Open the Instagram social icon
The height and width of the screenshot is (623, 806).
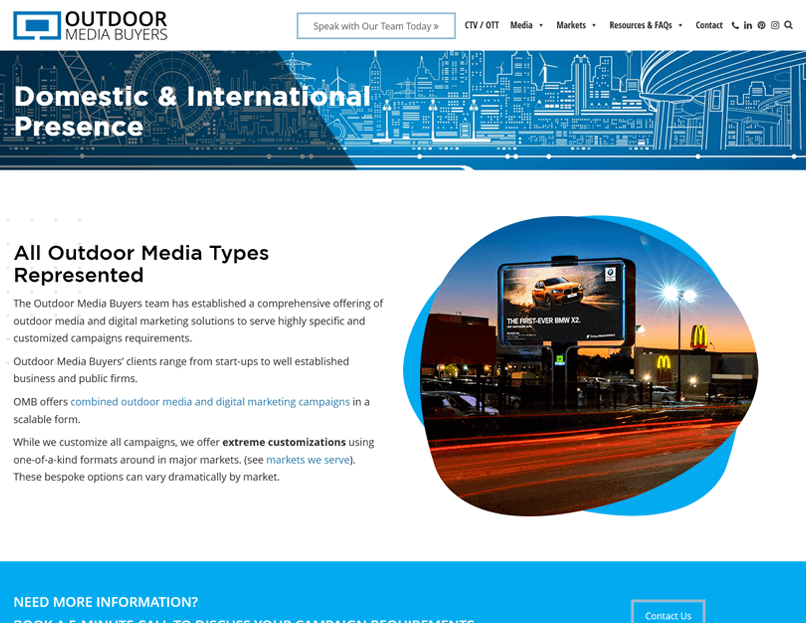point(775,26)
